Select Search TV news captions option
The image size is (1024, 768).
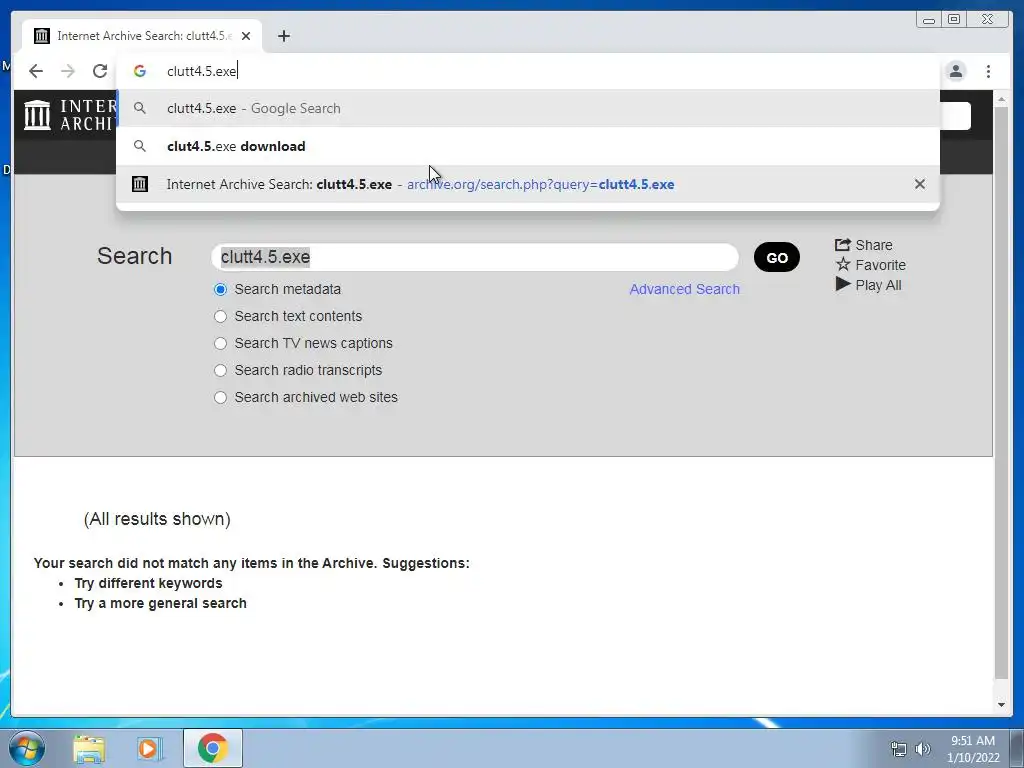[x=221, y=344]
